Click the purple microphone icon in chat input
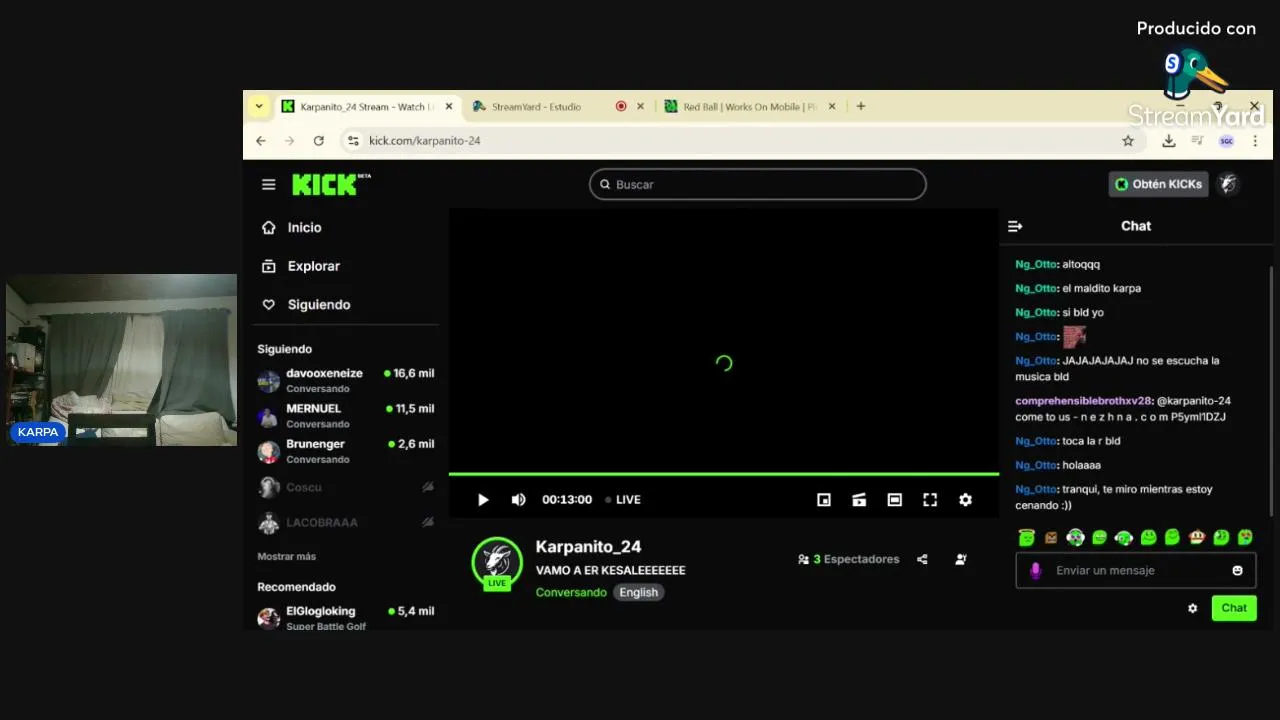Viewport: 1280px width, 720px height. 1035,570
